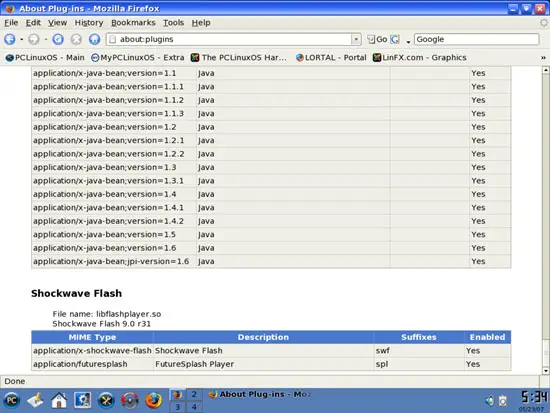Viewport: 550px width, 413px height.
Task: Click the page icon in address bar
Action: pyautogui.click(x=113, y=39)
